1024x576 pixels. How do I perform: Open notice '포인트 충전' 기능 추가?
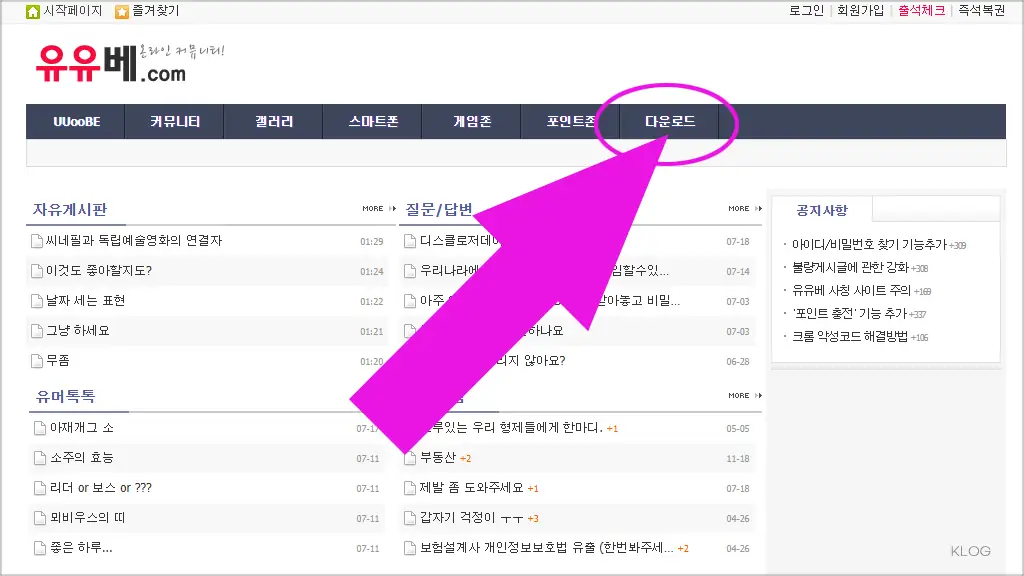tap(849, 313)
